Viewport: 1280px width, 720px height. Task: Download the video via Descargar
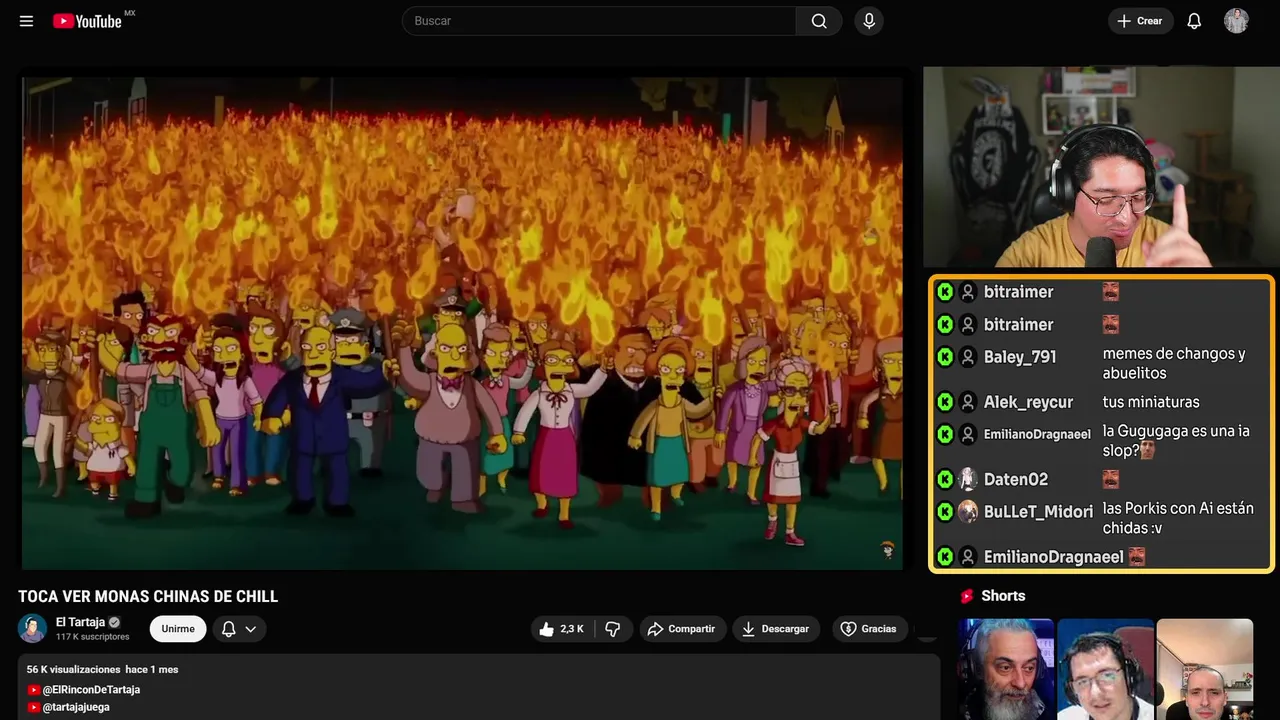point(775,629)
